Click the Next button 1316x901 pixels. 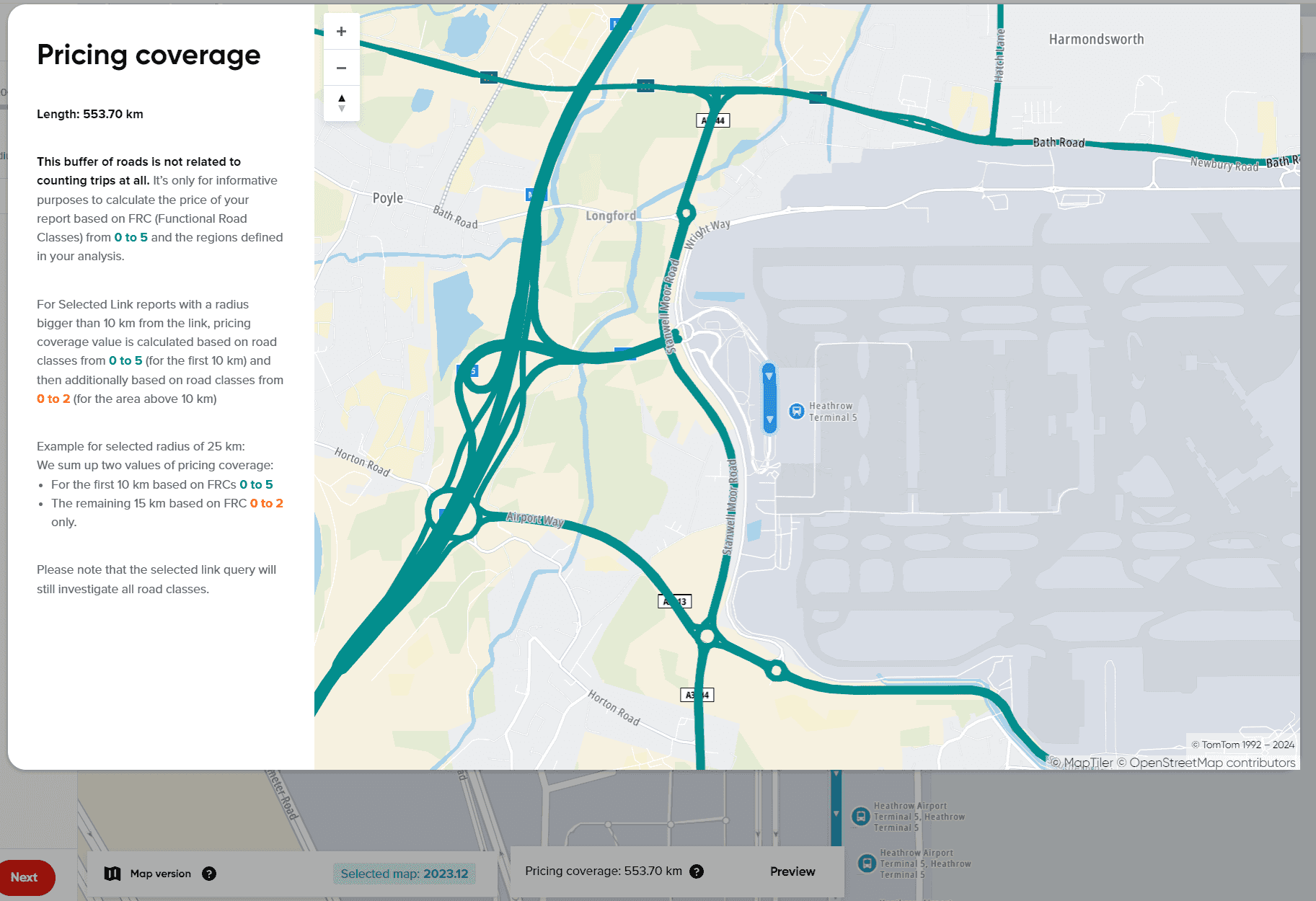pos(25,877)
